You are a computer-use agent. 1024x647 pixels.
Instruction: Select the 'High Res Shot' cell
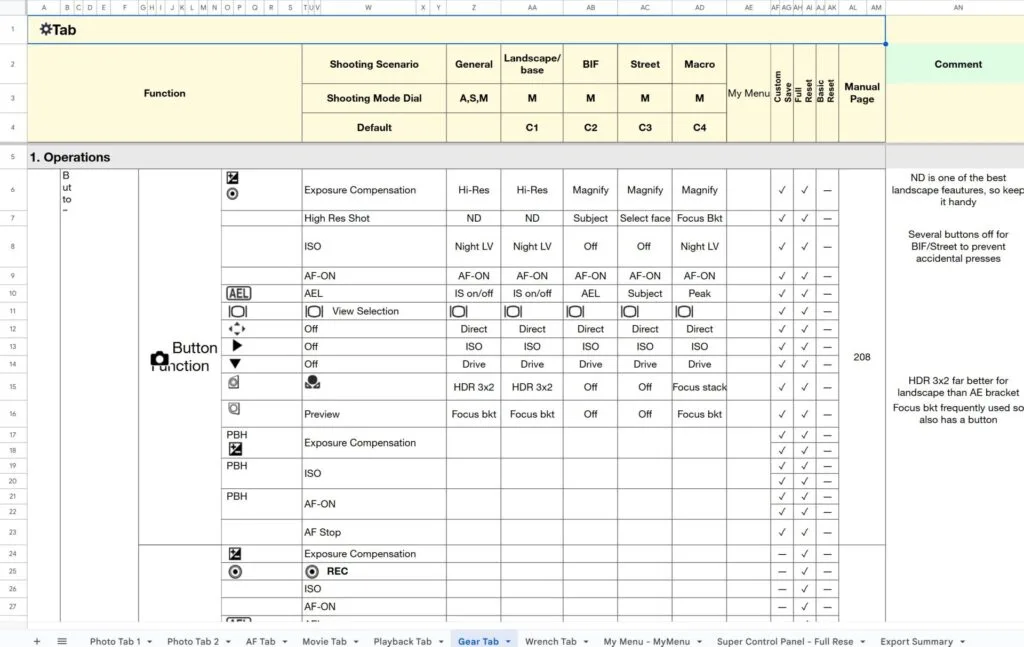click(x=374, y=218)
